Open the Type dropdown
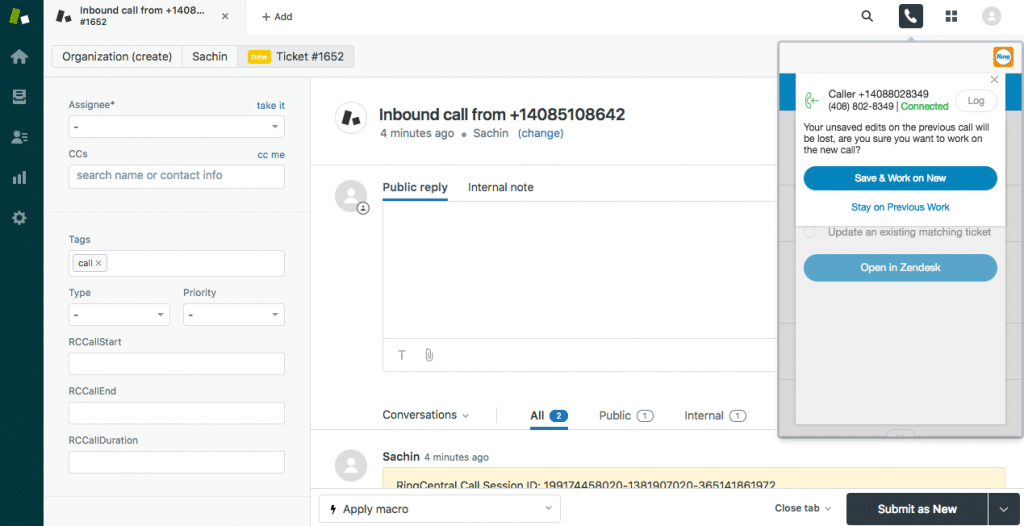1024x526 pixels. point(119,315)
